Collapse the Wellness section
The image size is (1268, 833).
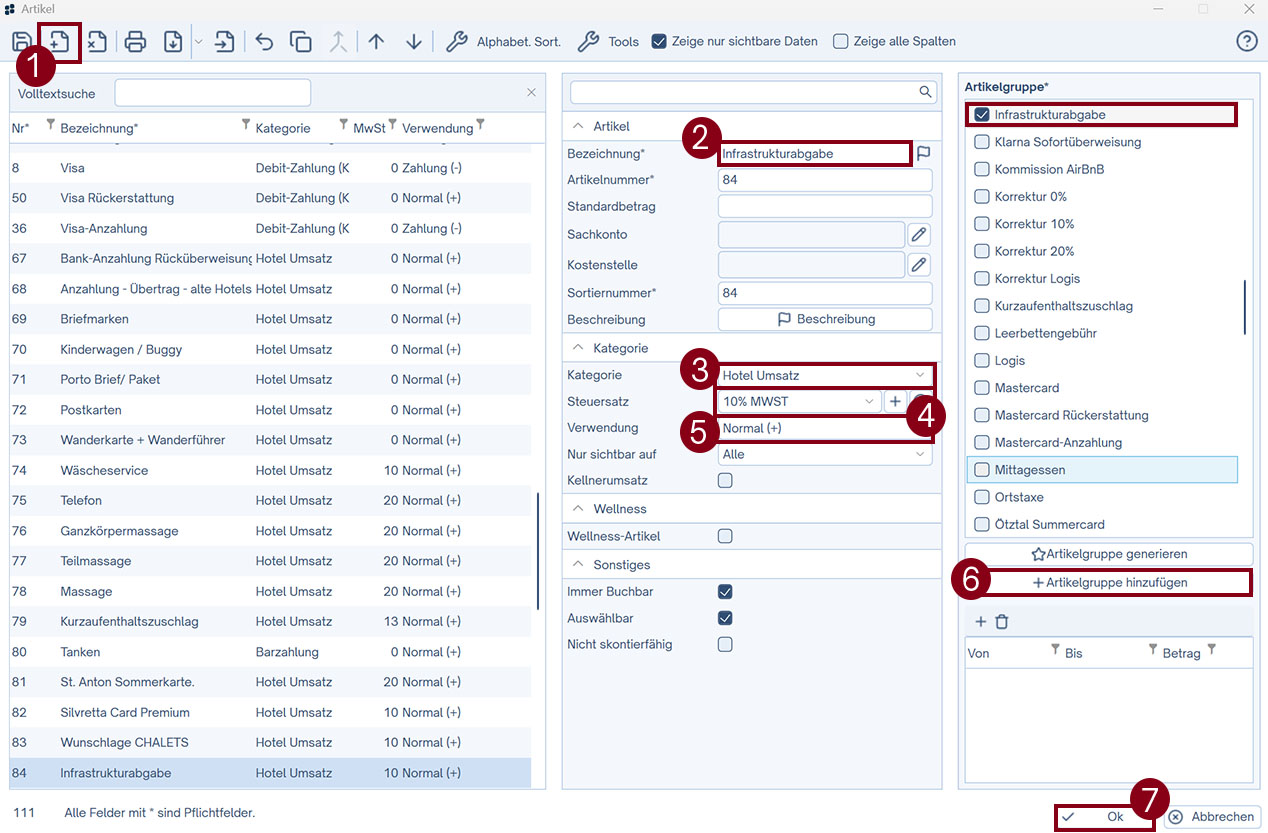click(578, 509)
